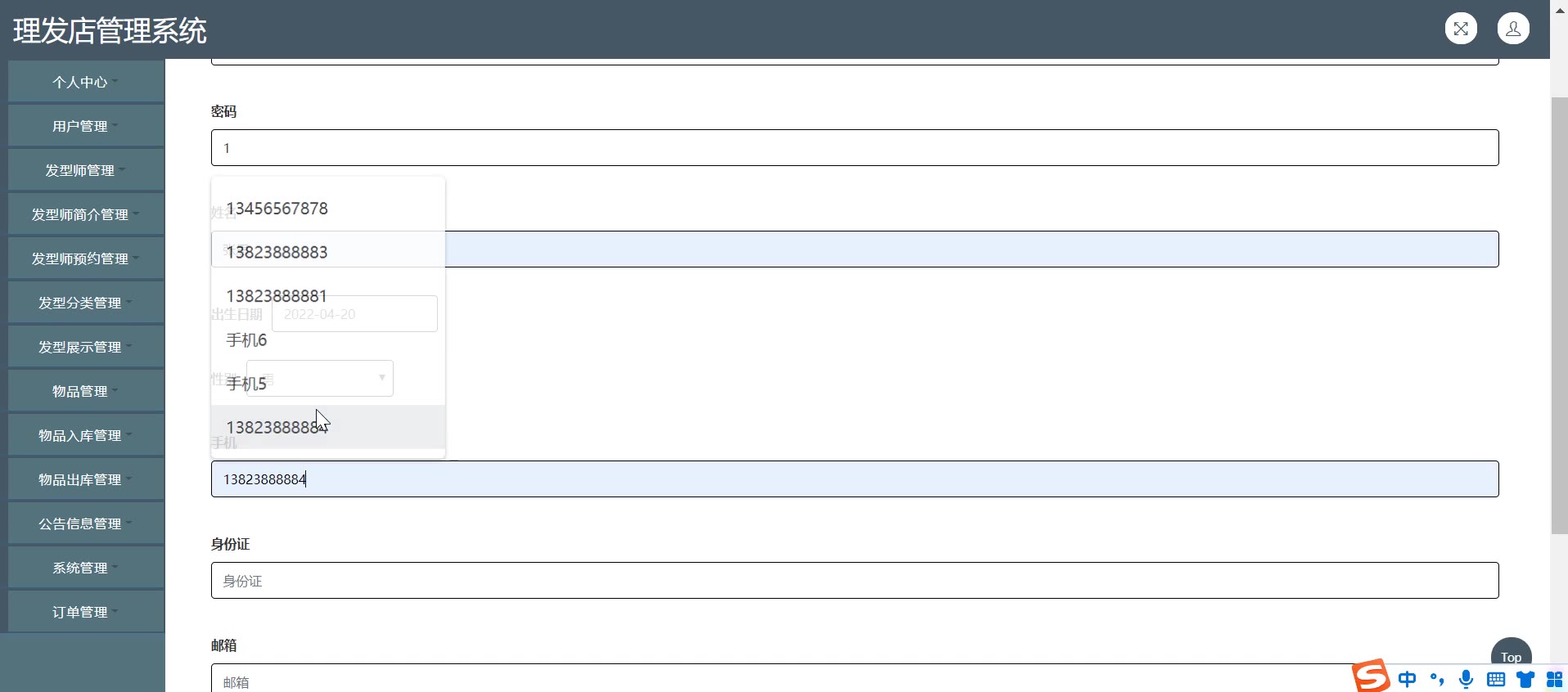Click the Top back-to-top button

click(1511, 656)
